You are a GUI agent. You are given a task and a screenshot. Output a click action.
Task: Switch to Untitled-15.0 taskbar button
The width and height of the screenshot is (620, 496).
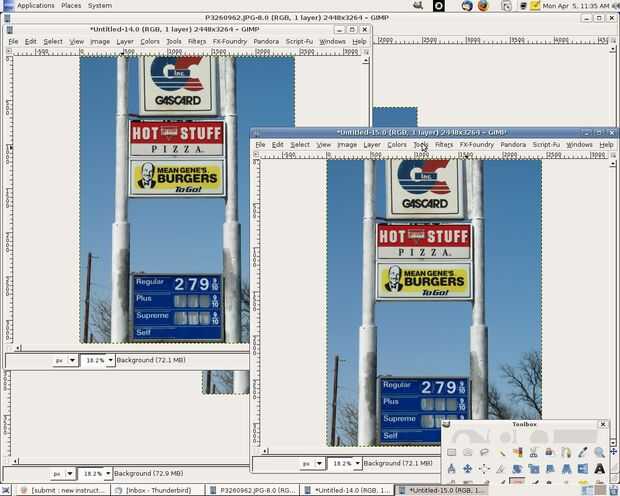[443, 490]
